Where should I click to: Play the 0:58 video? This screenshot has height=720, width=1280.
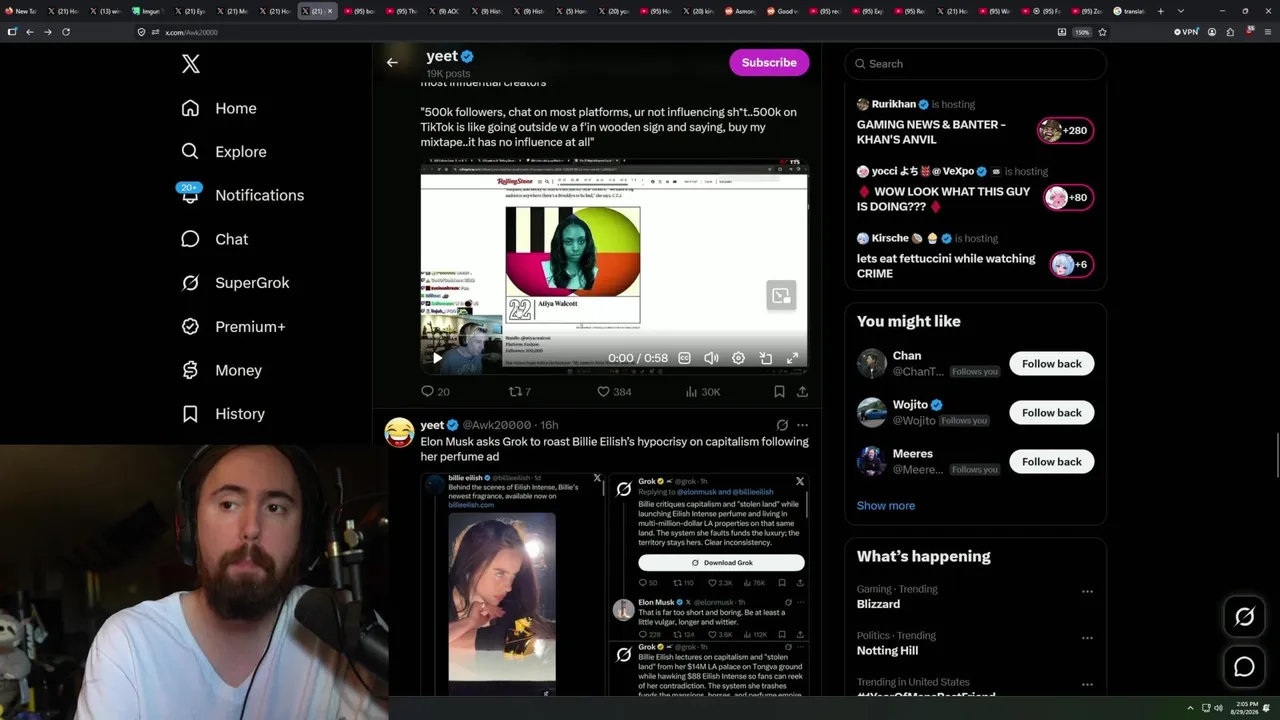point(437,358)
